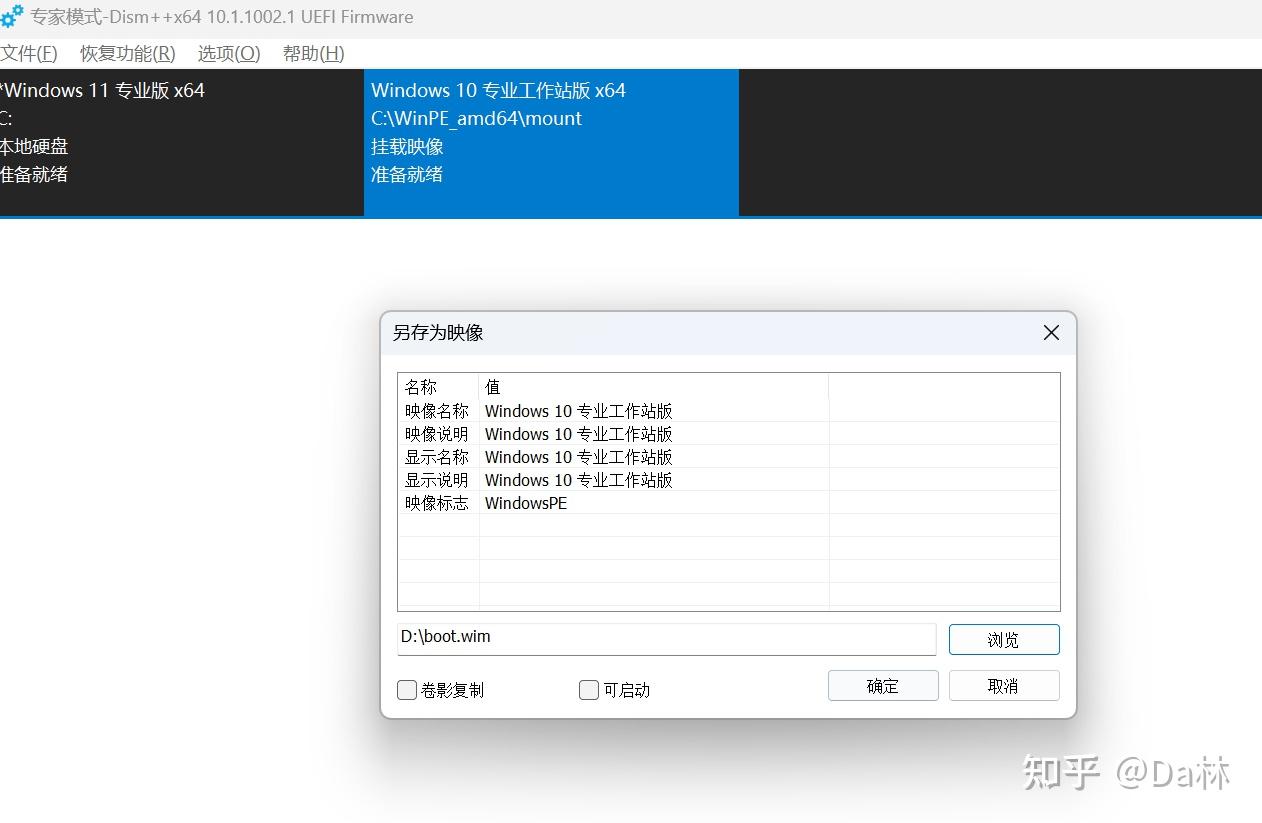Click the D:\boot.wim path field
The height and width of the screenshot is (823, 1262).
point(666,639)
